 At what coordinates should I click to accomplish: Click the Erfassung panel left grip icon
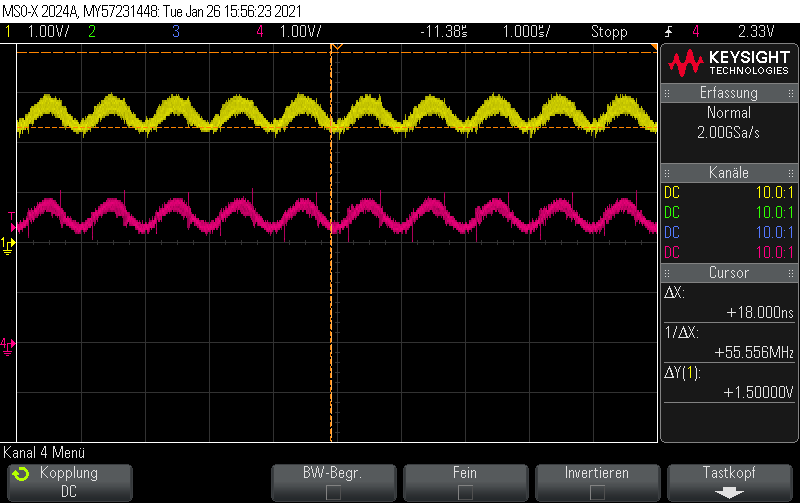[x=667, y=93]
